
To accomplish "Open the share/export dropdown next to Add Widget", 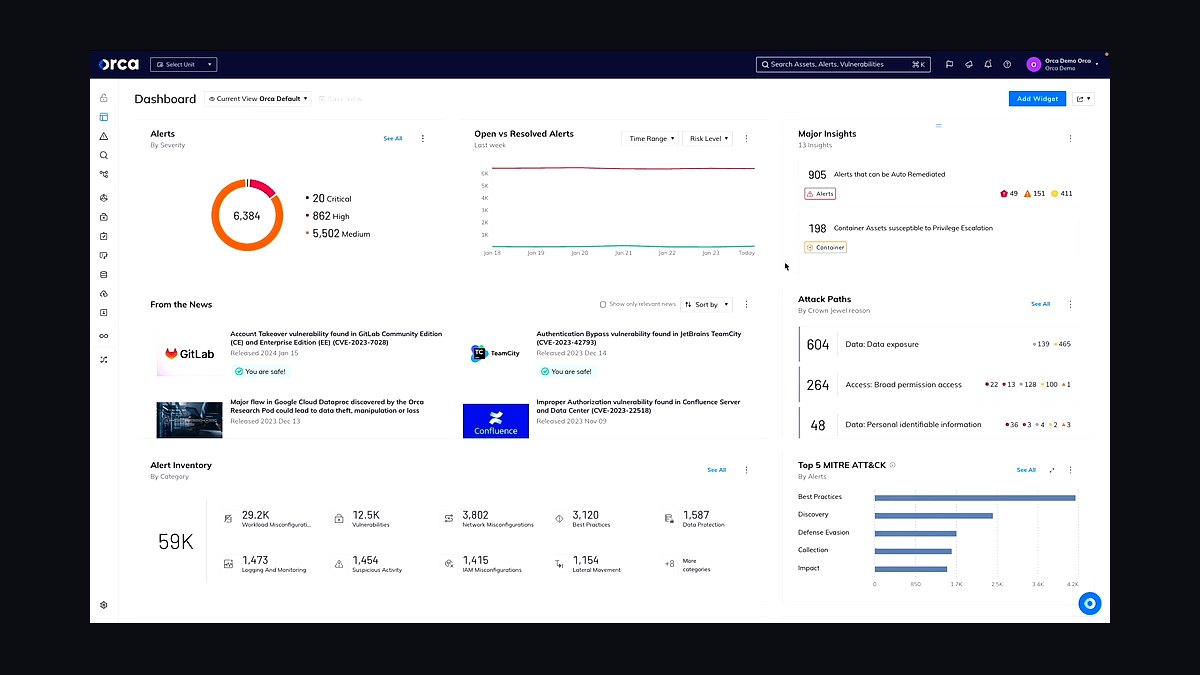I will point(1083,99).
